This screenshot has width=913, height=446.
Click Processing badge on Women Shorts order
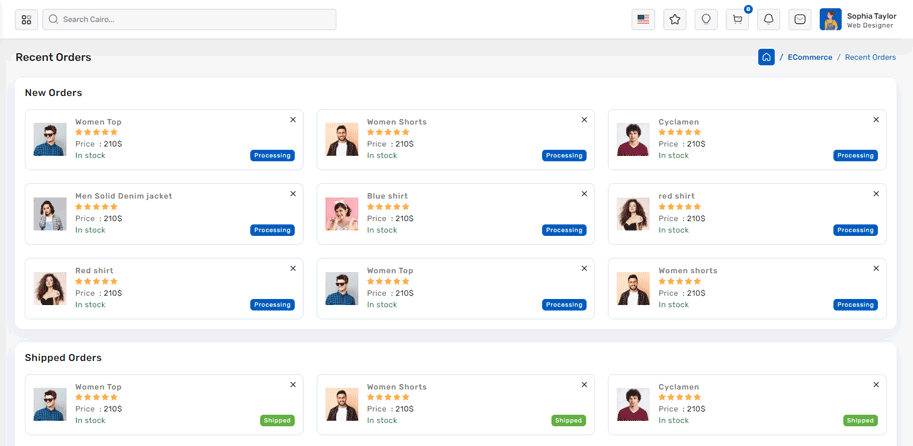564,156
